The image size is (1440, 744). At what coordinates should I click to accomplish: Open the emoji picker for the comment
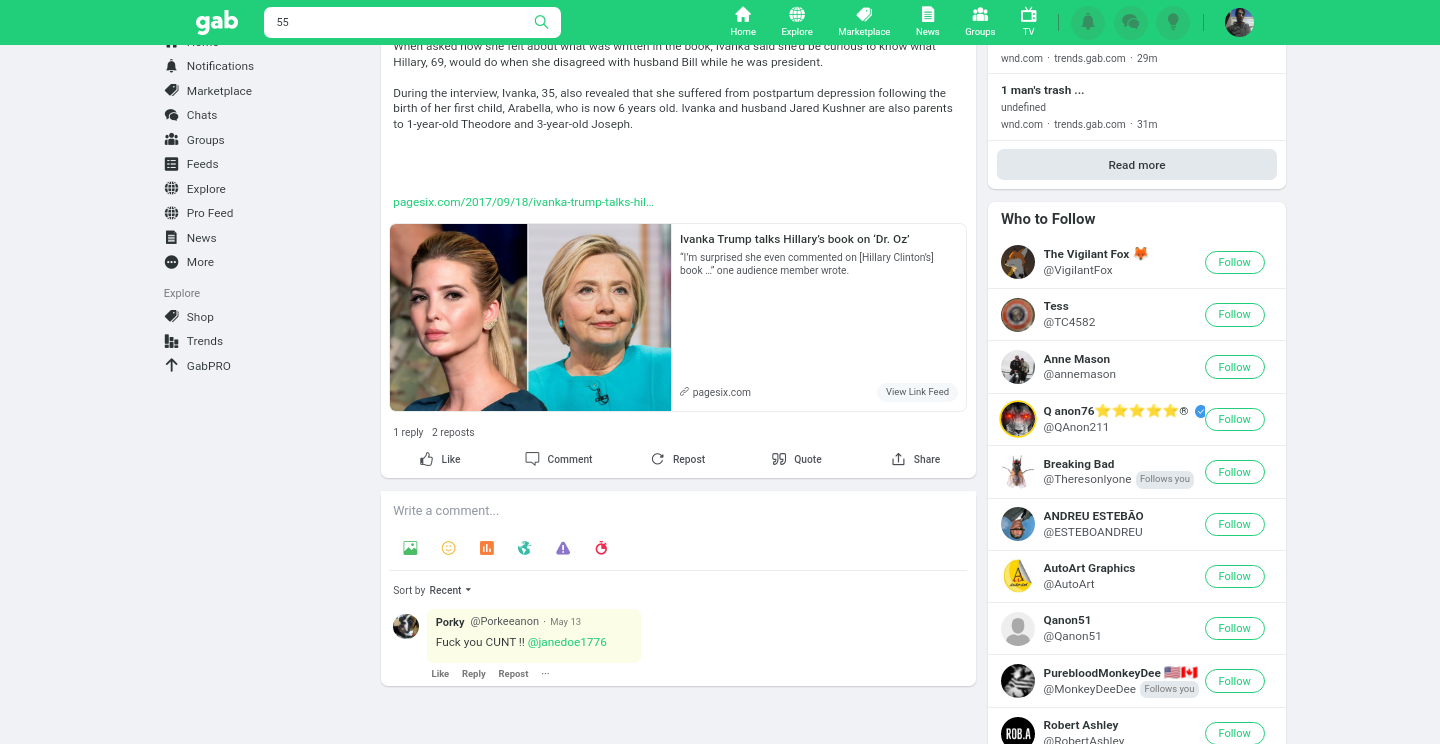(449, 548)
